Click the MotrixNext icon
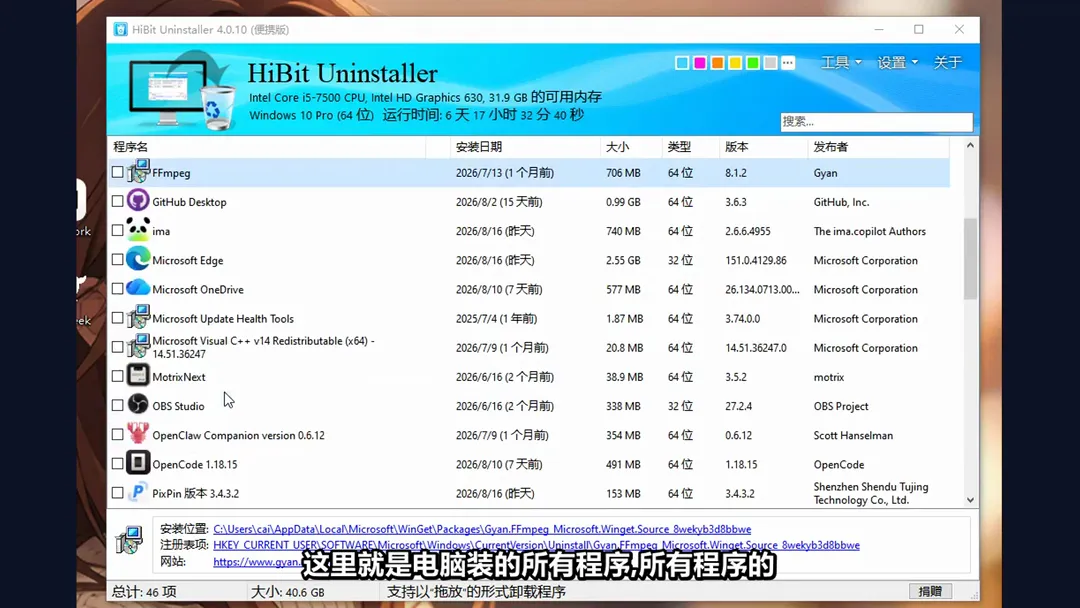 (x=138, y=375)
